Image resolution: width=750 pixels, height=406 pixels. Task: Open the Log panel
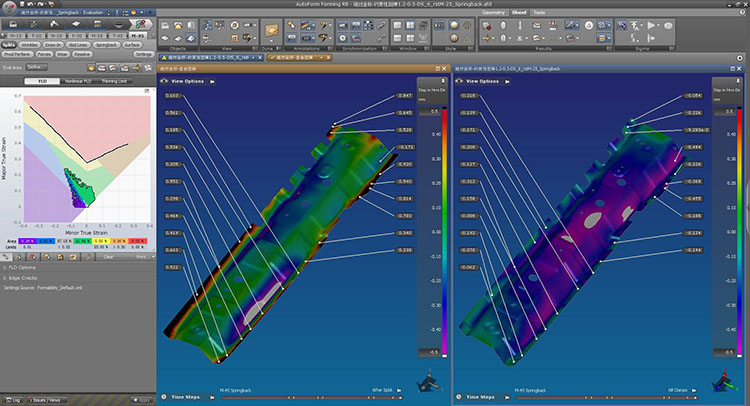(15, 398)
